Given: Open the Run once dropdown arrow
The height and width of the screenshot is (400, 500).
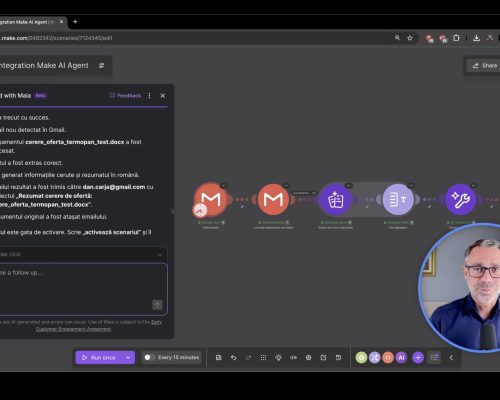Looking at the screenshot, I should [x=128, y=357].
